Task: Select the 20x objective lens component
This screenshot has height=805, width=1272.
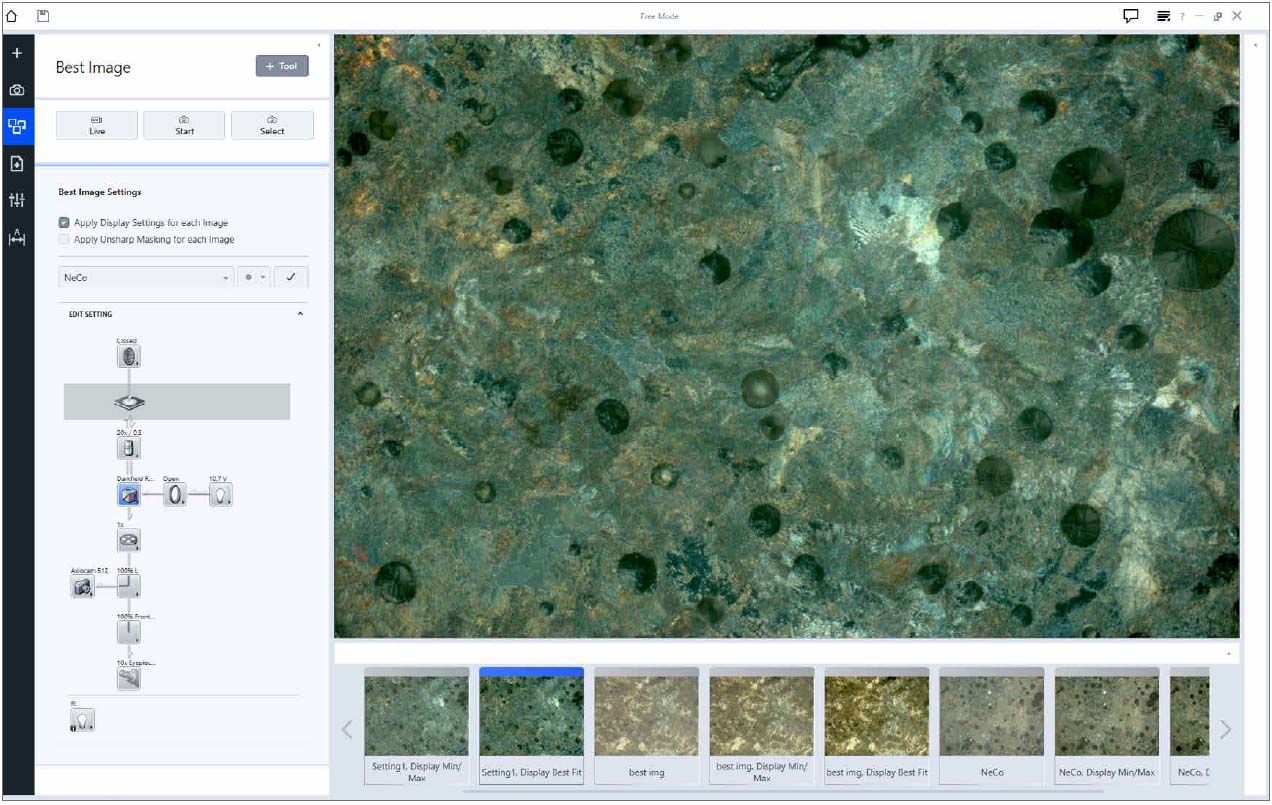Action: click(128, 447)
